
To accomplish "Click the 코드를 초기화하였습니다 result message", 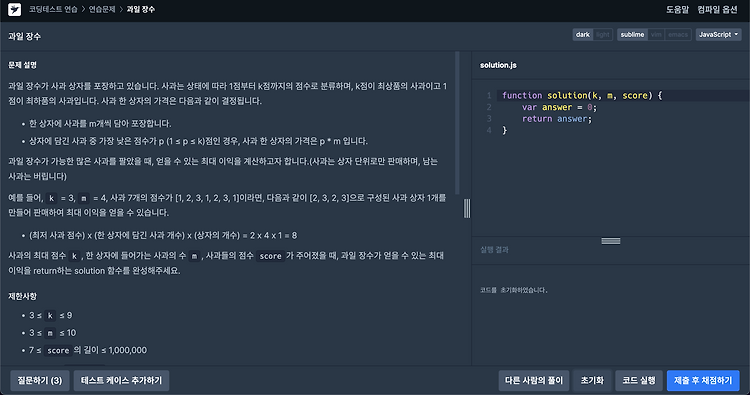I will [514, 290].
